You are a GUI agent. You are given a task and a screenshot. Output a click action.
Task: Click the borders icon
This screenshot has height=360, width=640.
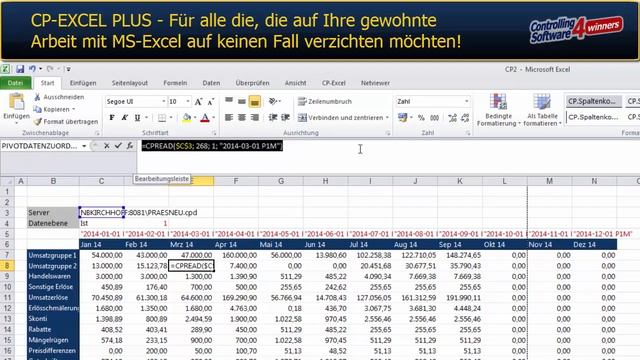pyautogui.click(x=162, y=118)
